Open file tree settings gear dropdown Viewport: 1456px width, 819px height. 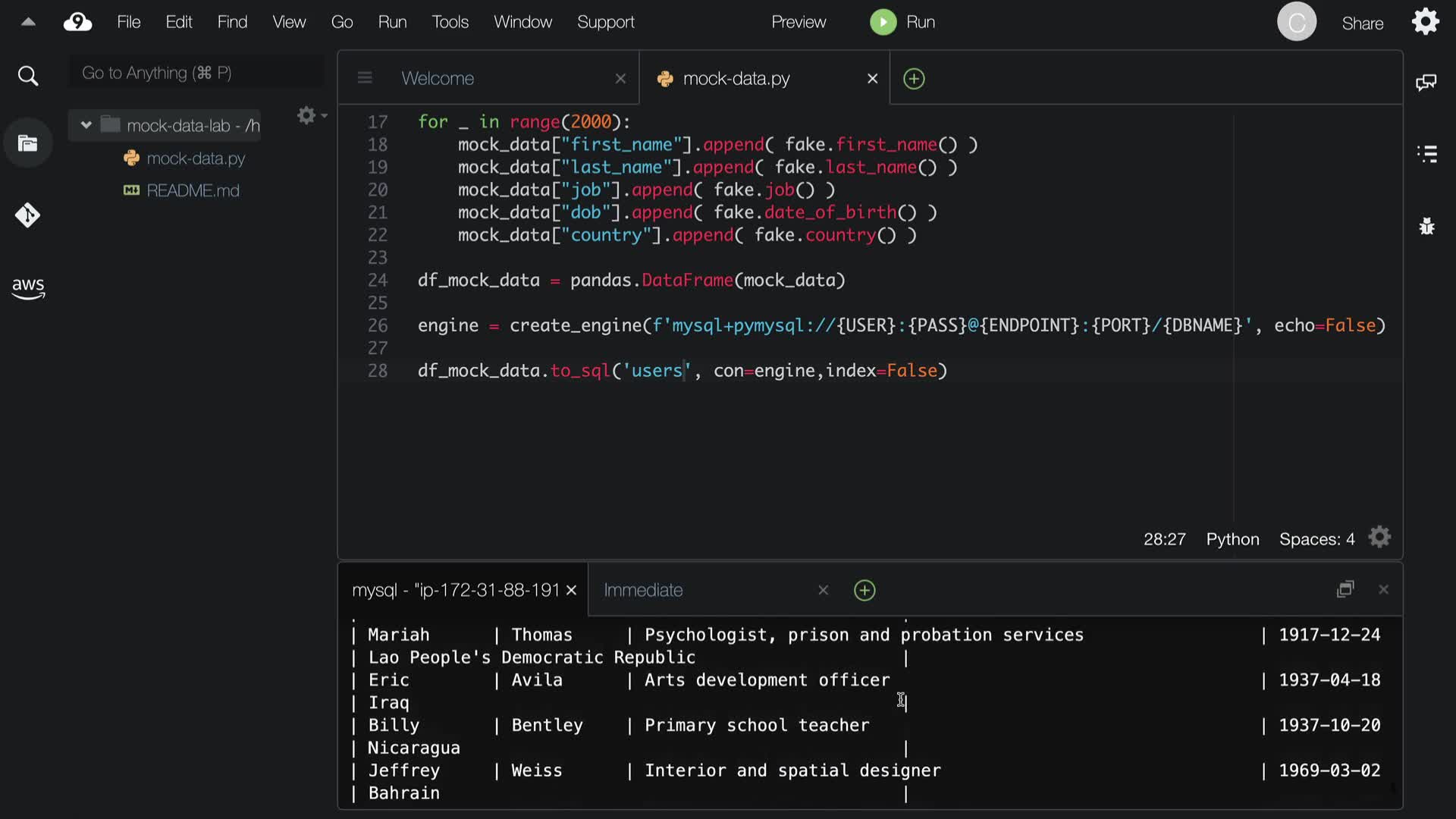[x=310, y=115]
